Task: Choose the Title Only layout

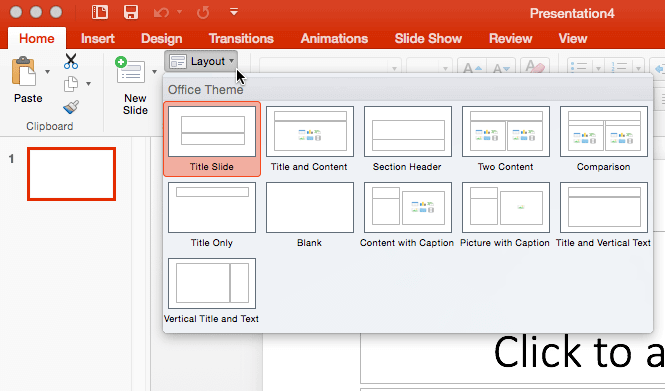Action: [212, 215]
